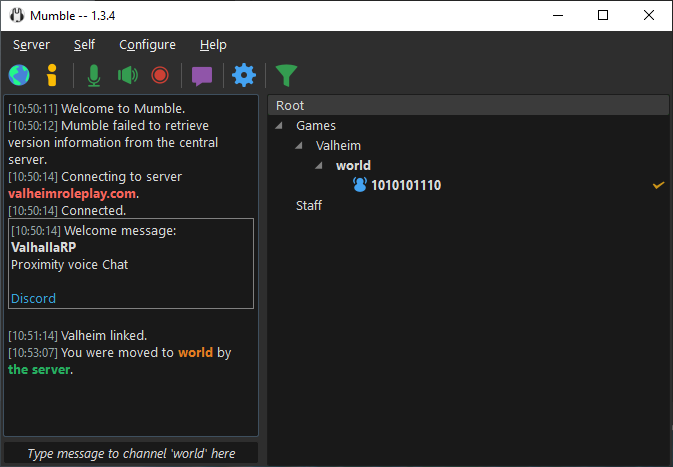Select the Valheim channel

[x=338, y=146]
